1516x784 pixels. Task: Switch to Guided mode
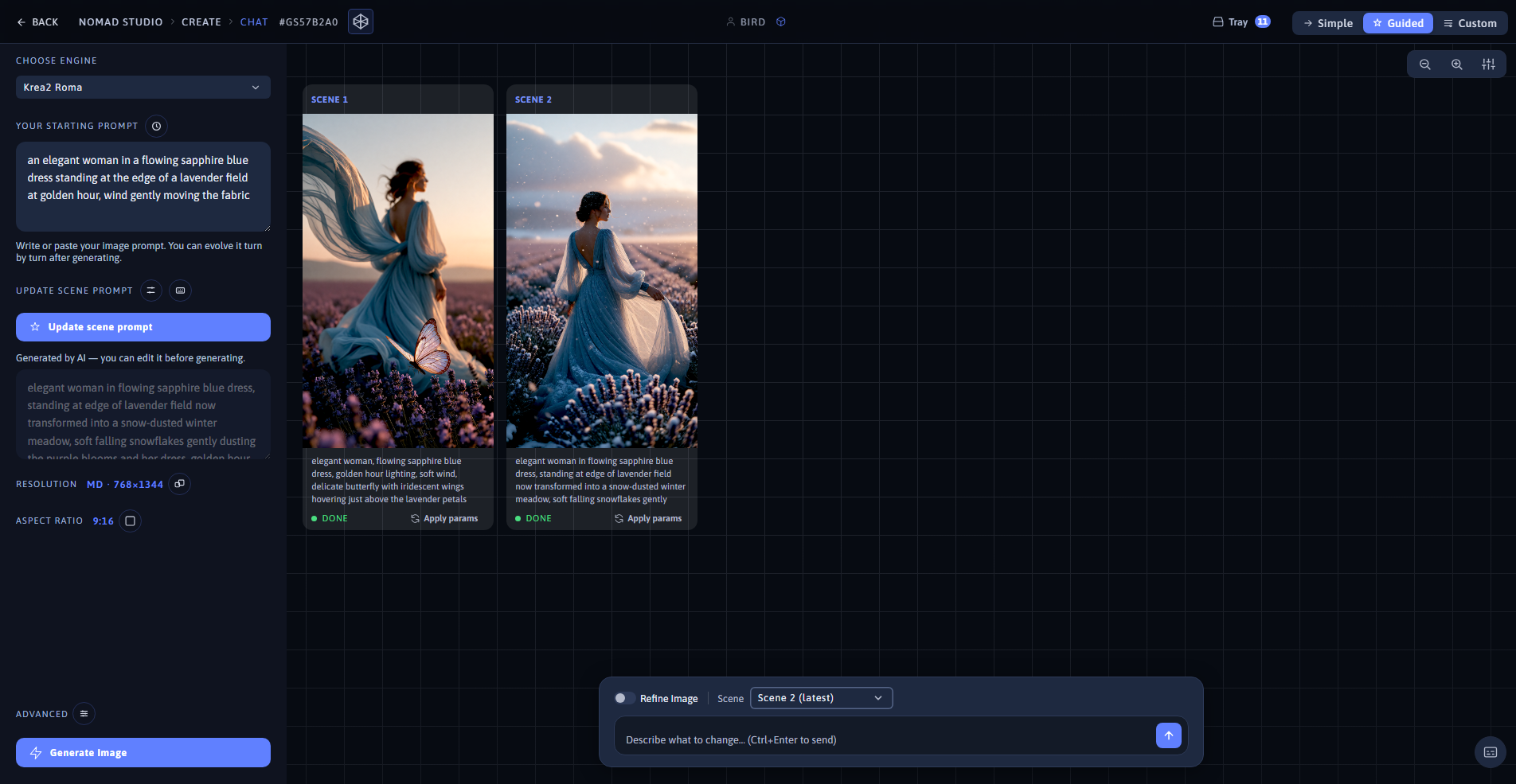1398,23
